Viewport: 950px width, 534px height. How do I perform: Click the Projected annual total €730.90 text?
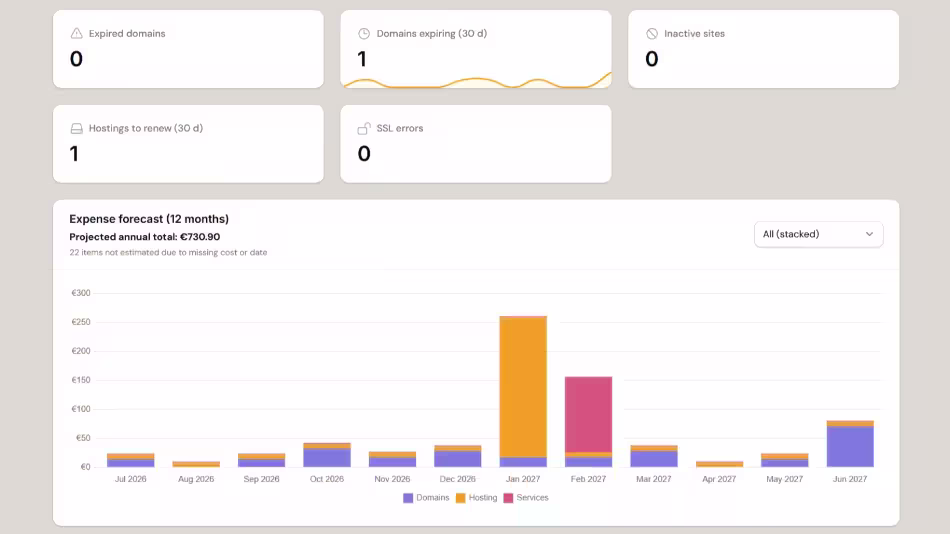pyautogui.click(x=145, y=237)
